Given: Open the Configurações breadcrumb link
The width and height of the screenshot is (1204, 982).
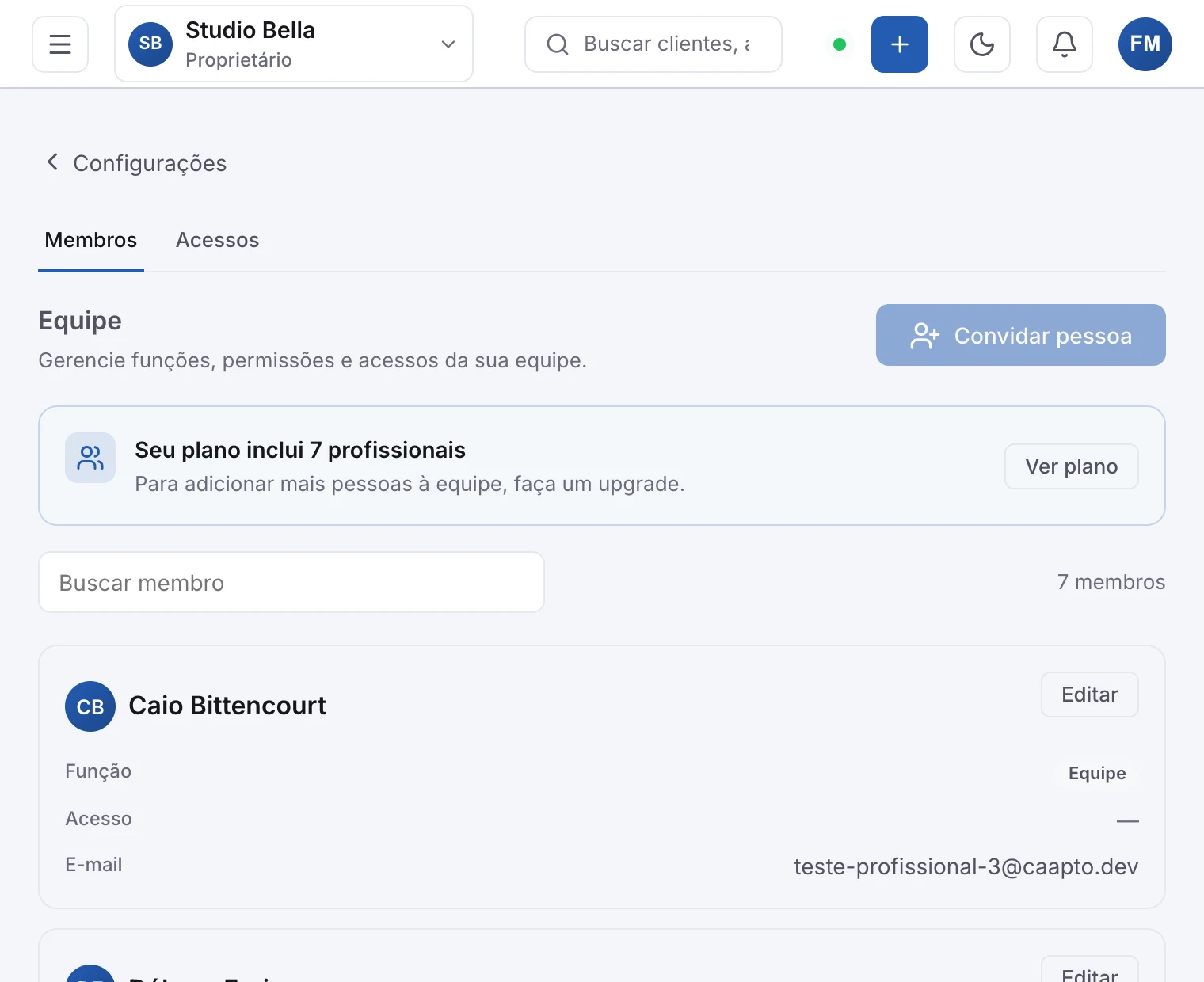Looking at the screenshot, I should pos(150,163).
